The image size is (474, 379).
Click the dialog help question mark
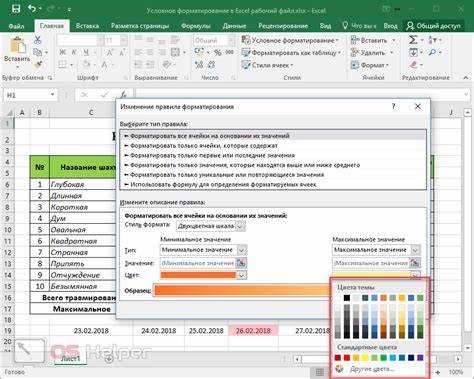[394, 107]
